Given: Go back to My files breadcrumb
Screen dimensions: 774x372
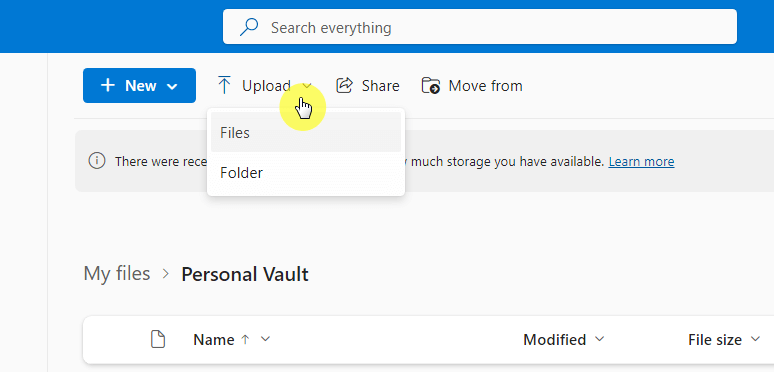Looking at the screenshot, I should tap(116, 273).
